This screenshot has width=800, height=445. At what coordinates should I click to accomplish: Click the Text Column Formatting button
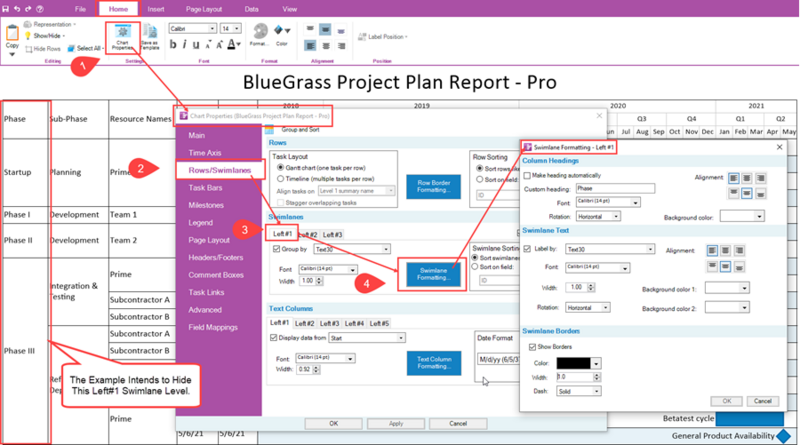click(434, 363)
